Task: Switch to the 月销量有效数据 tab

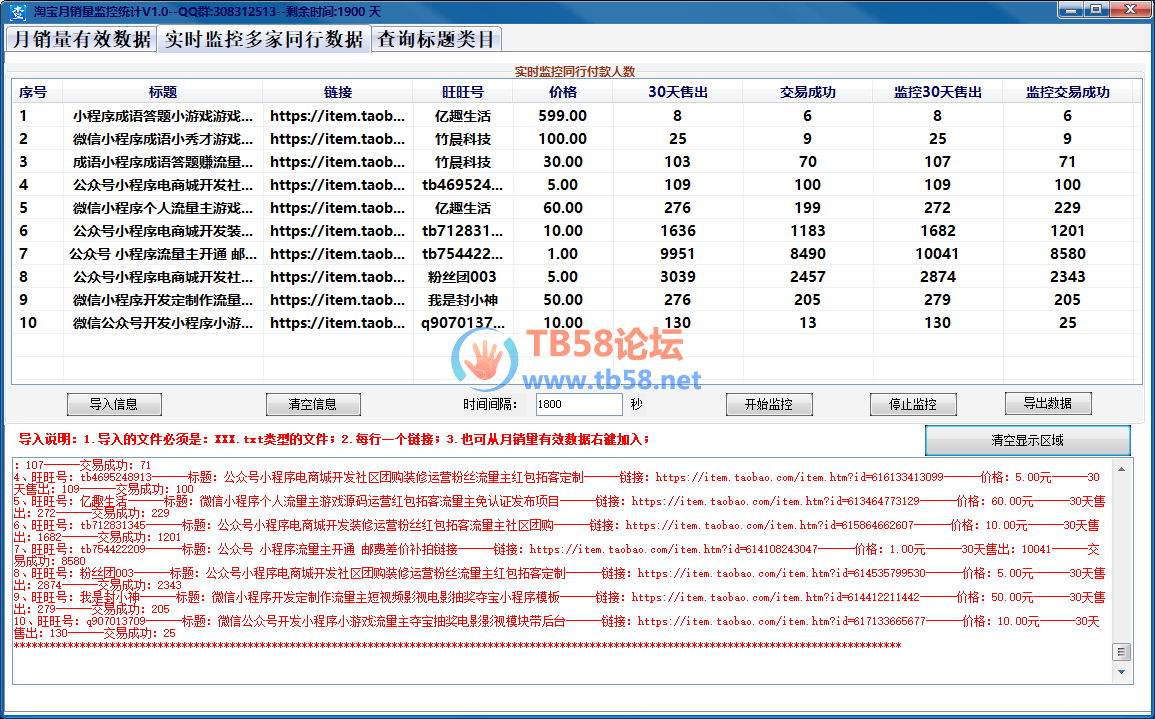Action: [82, 39]
